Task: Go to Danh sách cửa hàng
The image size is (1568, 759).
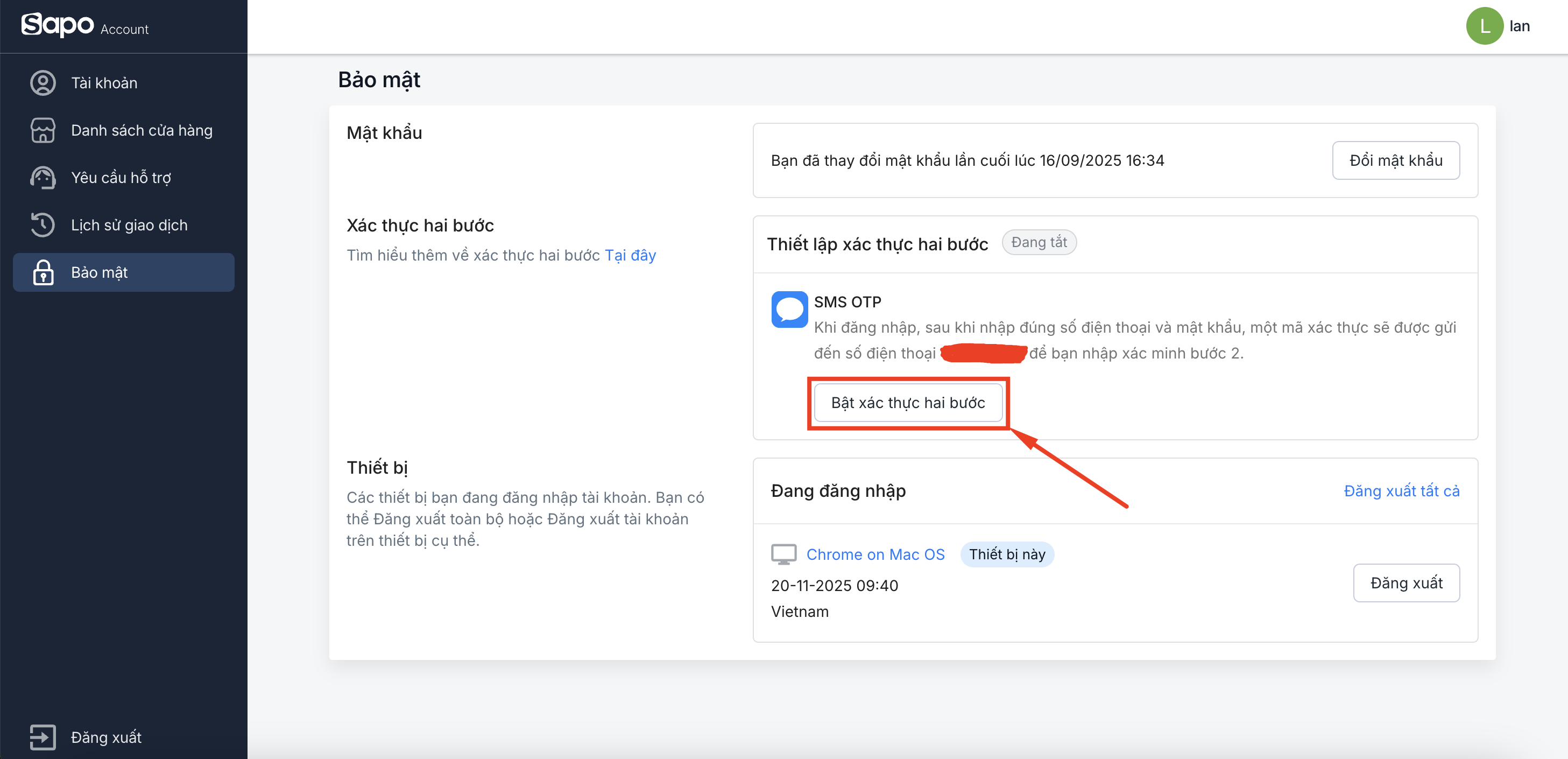Action: point(141,130)
